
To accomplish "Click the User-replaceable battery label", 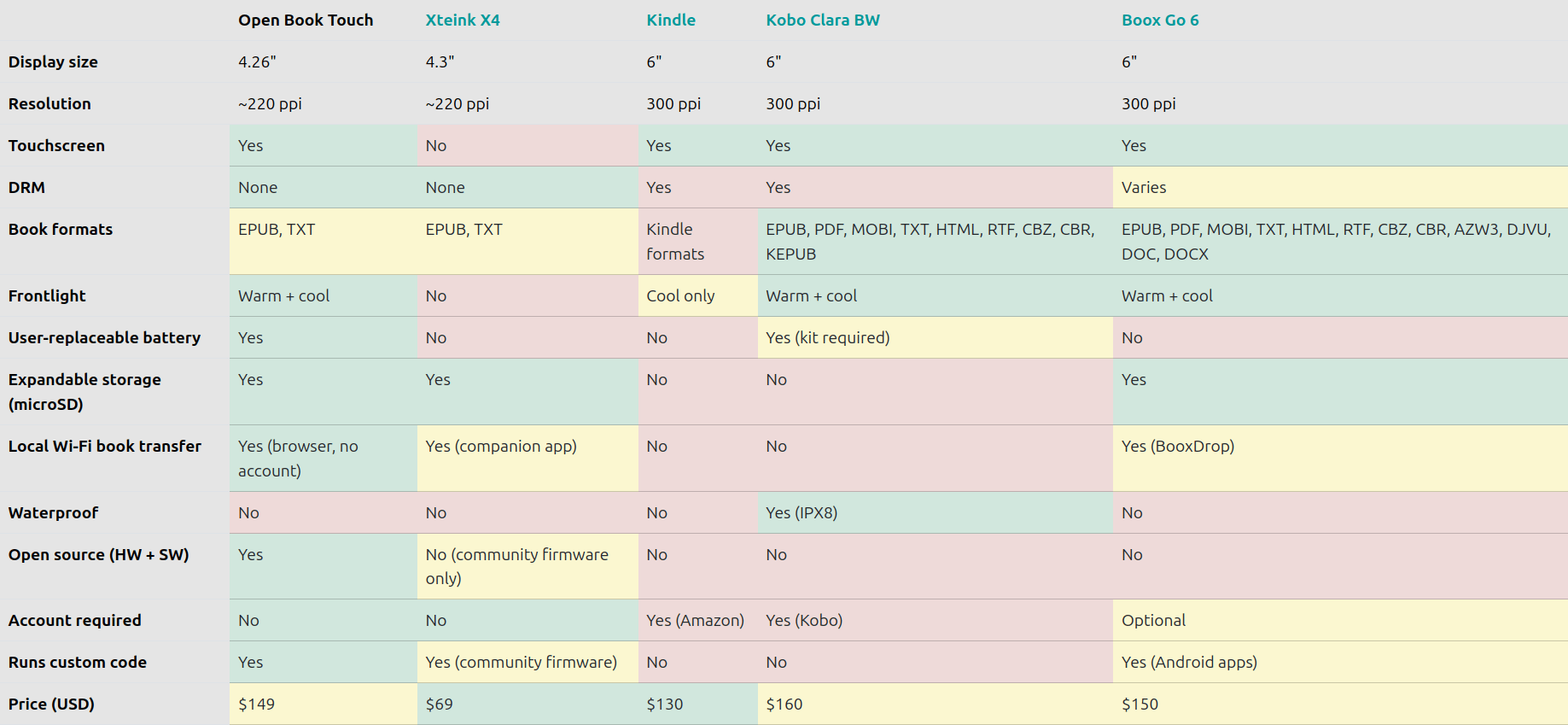I will (104, 337).
